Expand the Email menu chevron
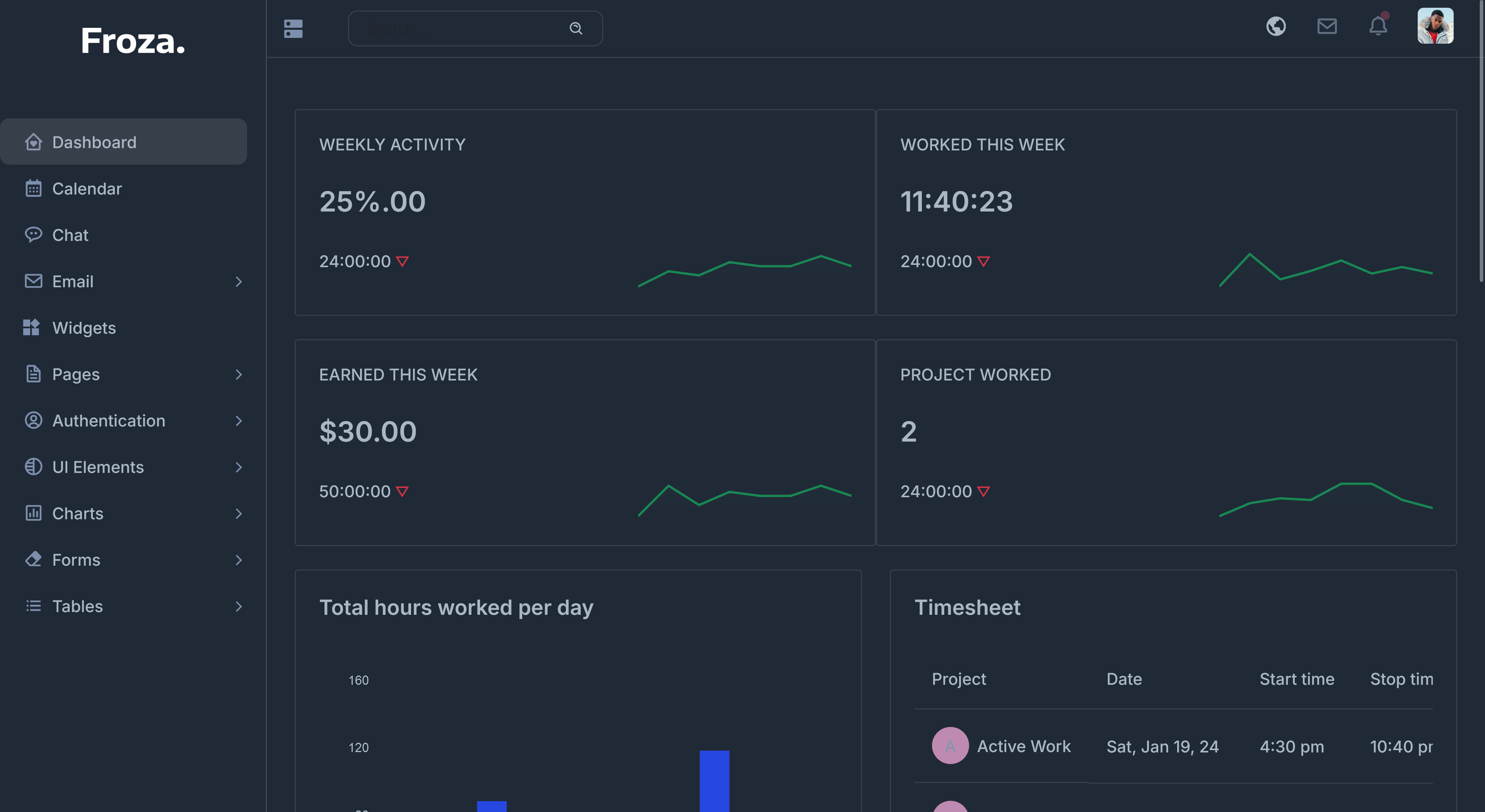 click(x=239, y=281)
